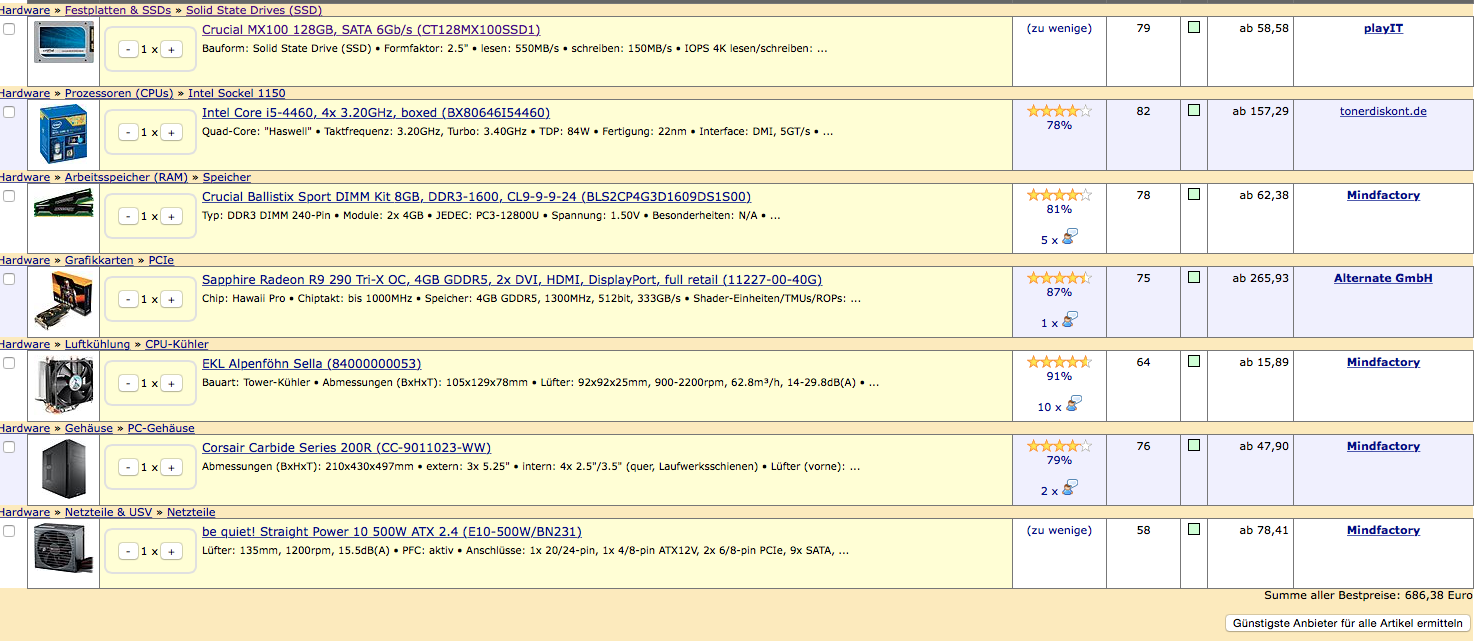Toggle green availability box for Intel Core i5-4460
The image size is (1484, 641).
point(1194,111)
